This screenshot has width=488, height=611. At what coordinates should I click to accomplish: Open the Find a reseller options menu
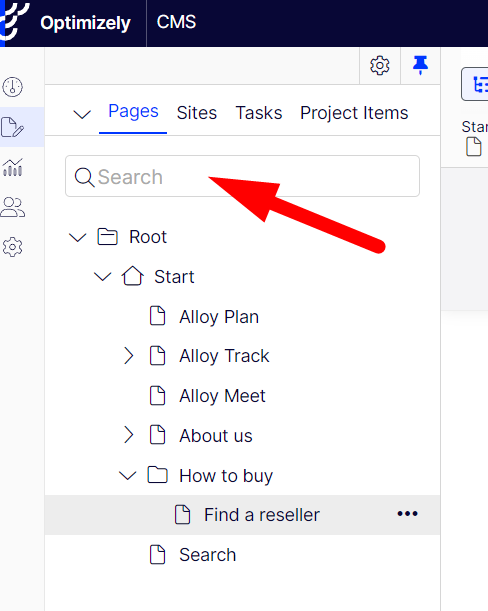pos(407,514)
